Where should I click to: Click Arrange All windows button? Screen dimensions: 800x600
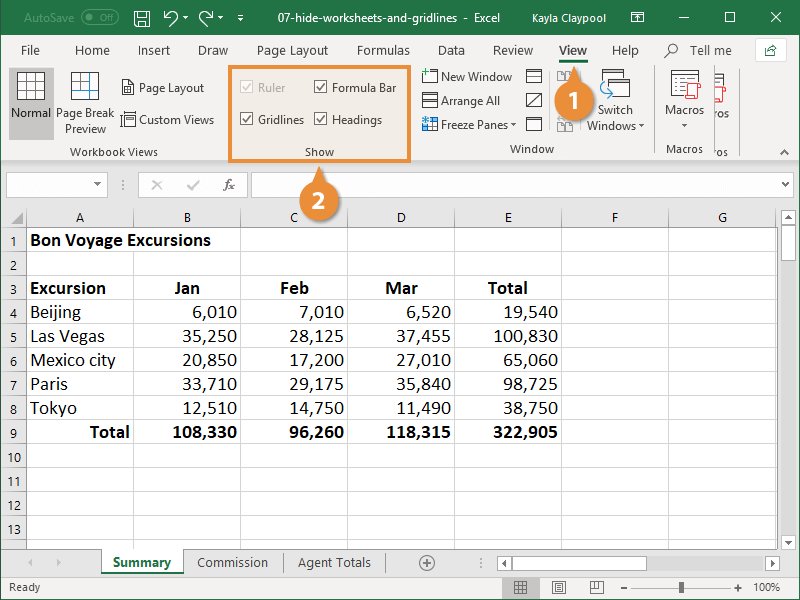[x=461, y=101]
